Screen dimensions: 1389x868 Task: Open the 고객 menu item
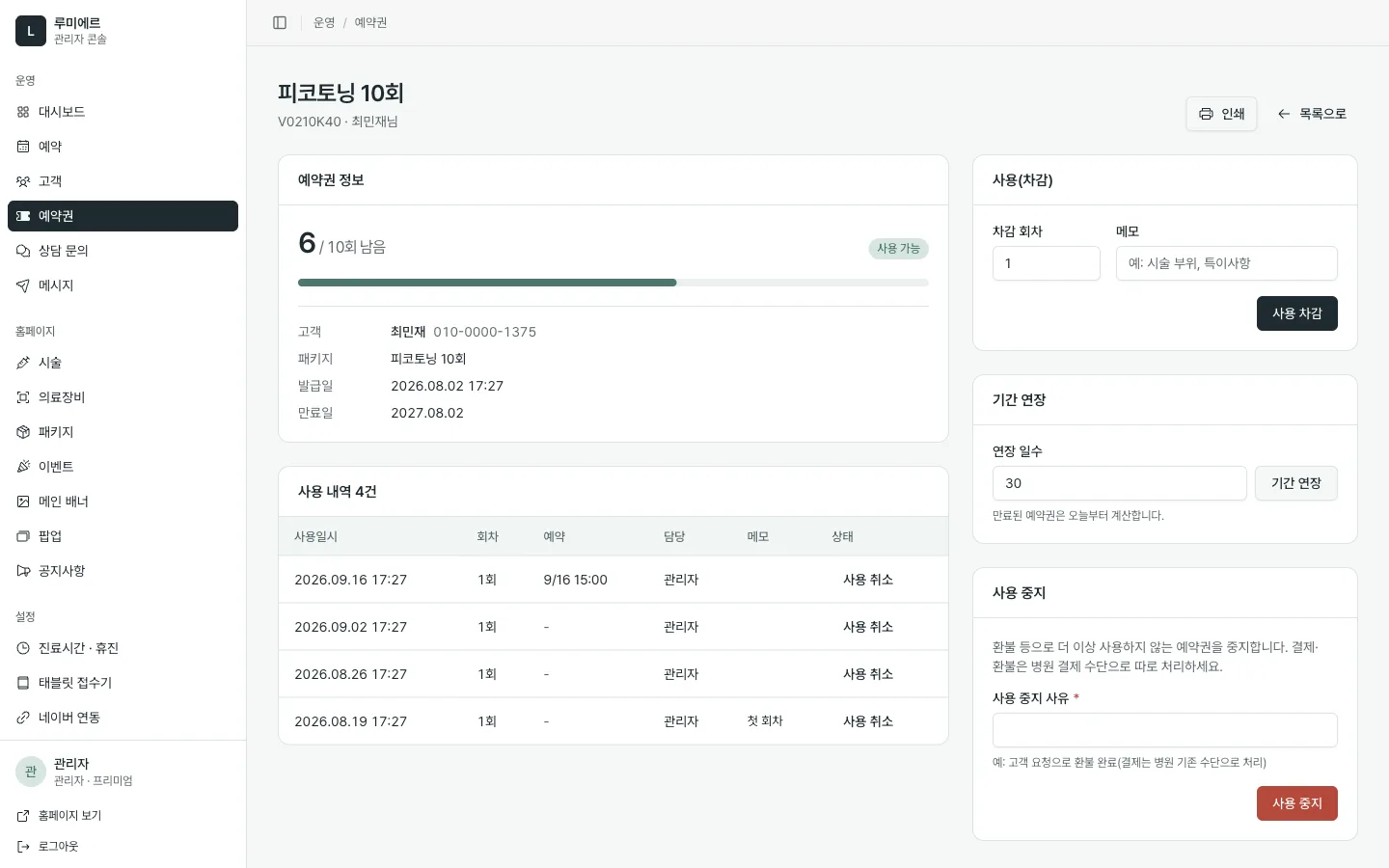(123, 181)
